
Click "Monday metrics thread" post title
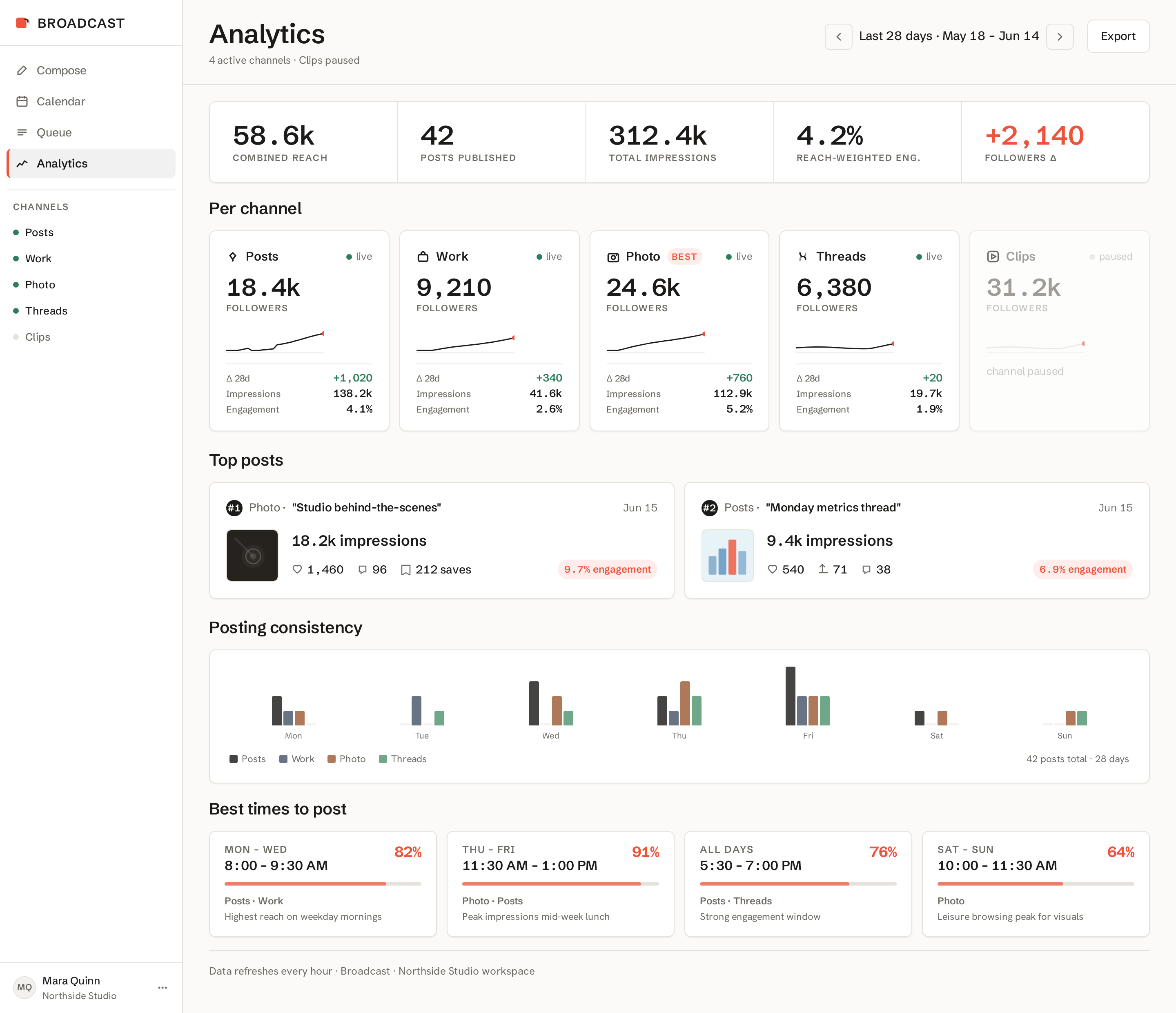(833, 508)
